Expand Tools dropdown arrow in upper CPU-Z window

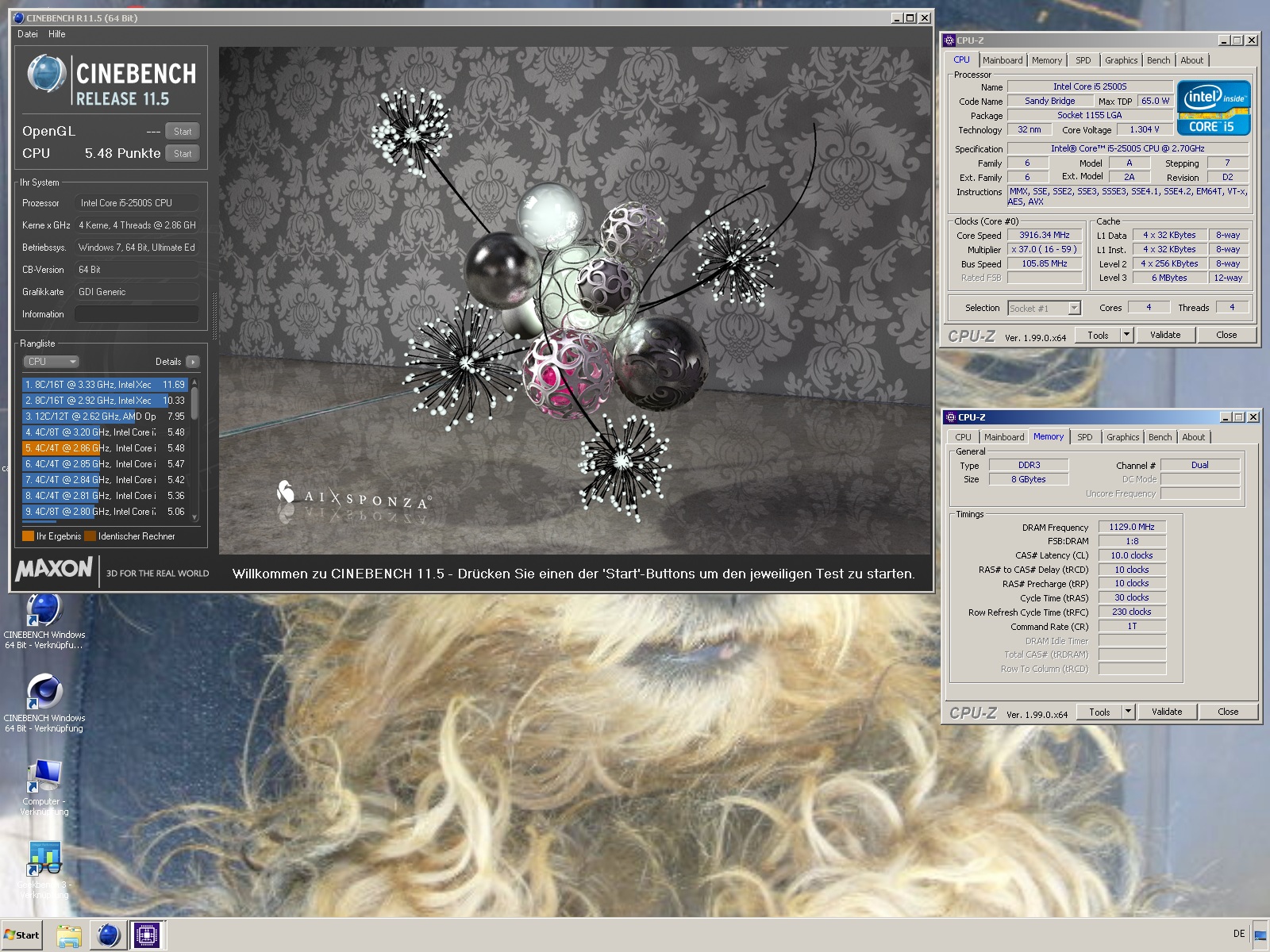click(1126, 336)
